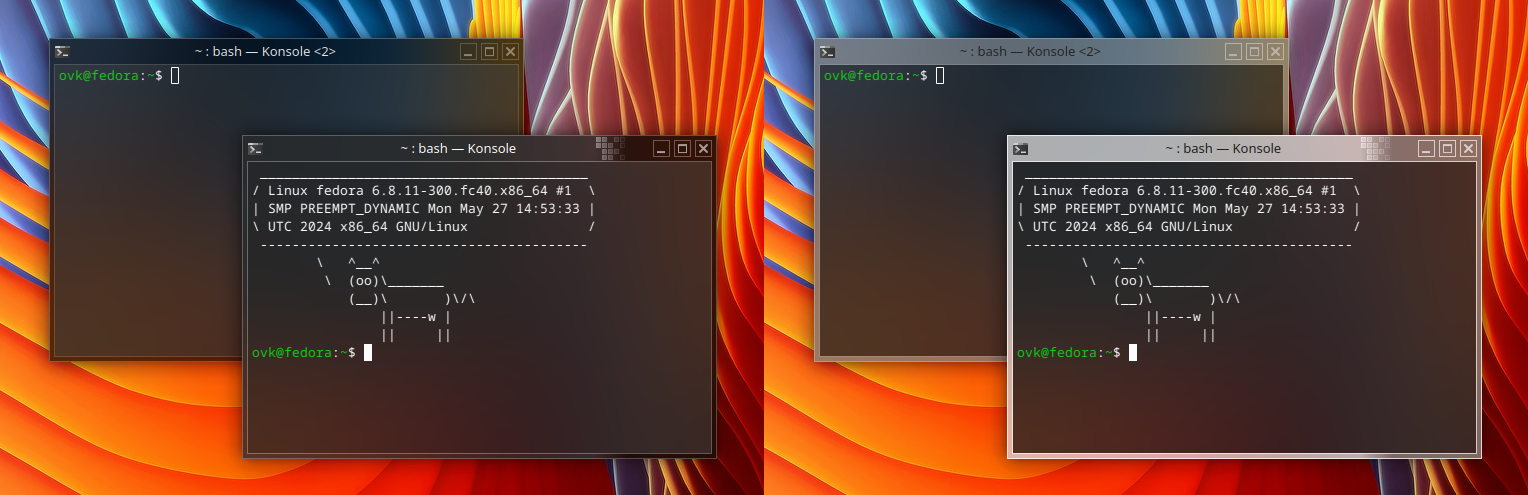Close the dark-themed cowsay Konsole window
Screen dimensions: 1528x495
coord(703,148)
